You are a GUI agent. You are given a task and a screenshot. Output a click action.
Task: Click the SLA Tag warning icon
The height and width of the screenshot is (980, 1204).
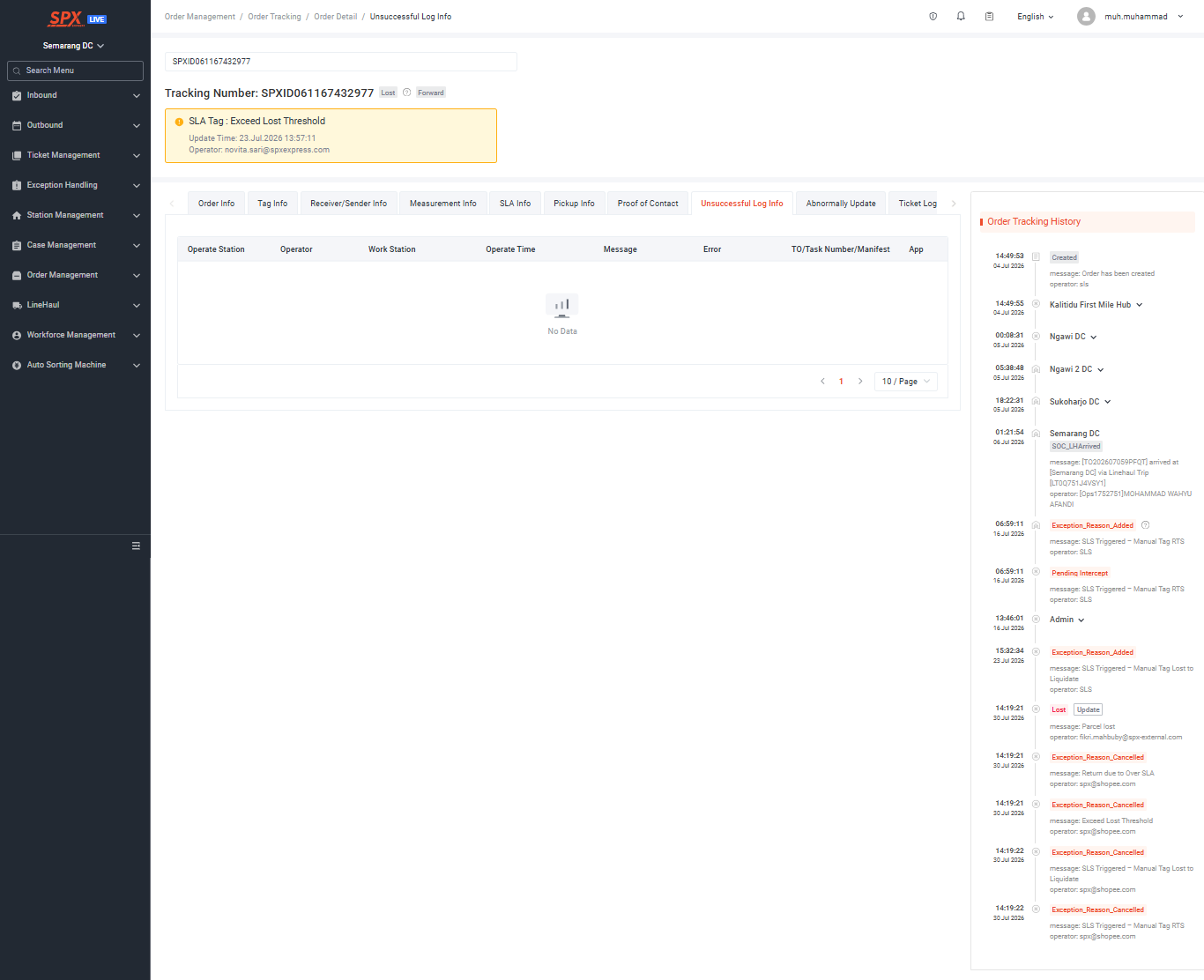(179, 122)
